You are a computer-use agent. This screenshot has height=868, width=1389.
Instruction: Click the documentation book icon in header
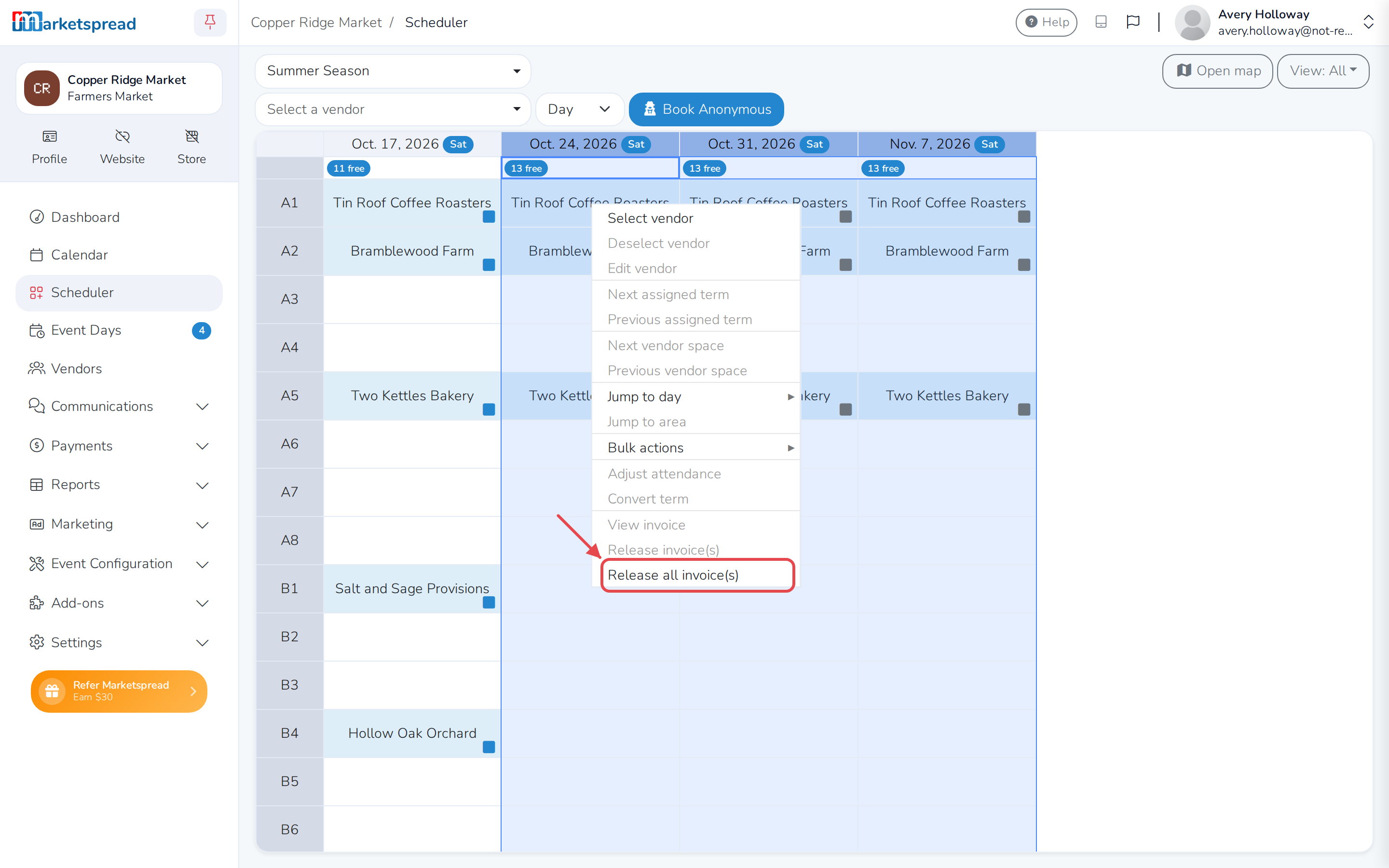coord(1101,22)
